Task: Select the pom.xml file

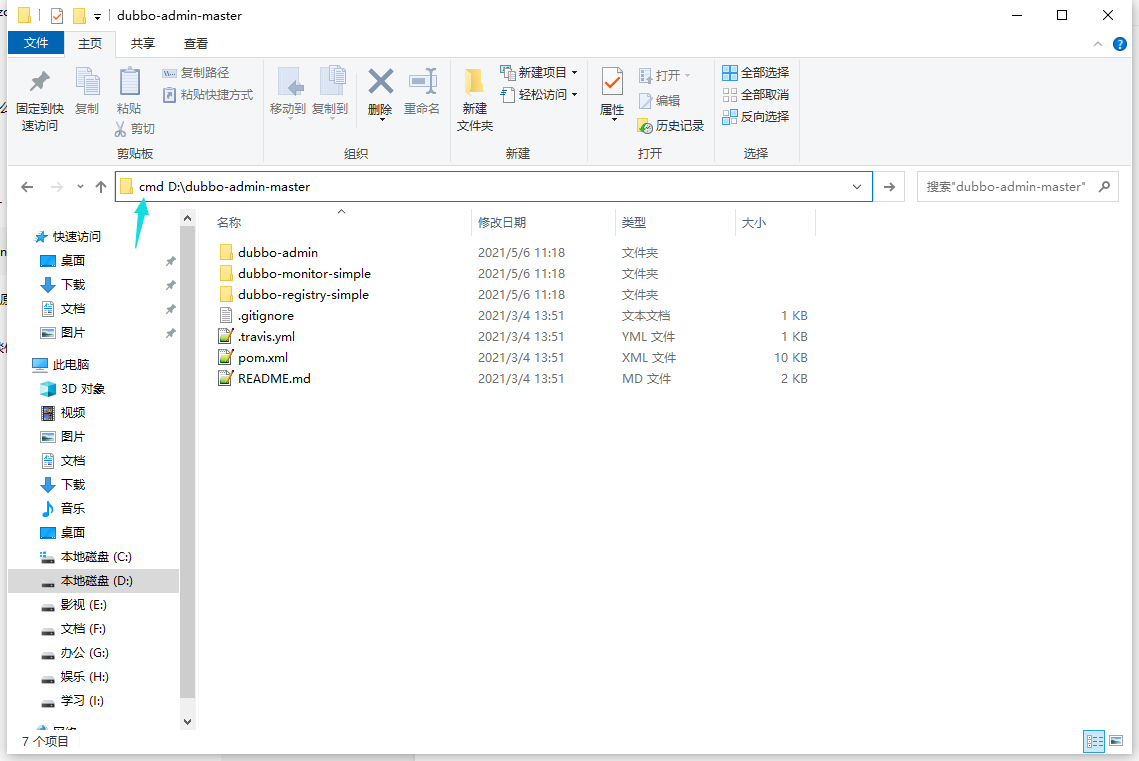Action: pyautogui.click(x=263, y=358)
